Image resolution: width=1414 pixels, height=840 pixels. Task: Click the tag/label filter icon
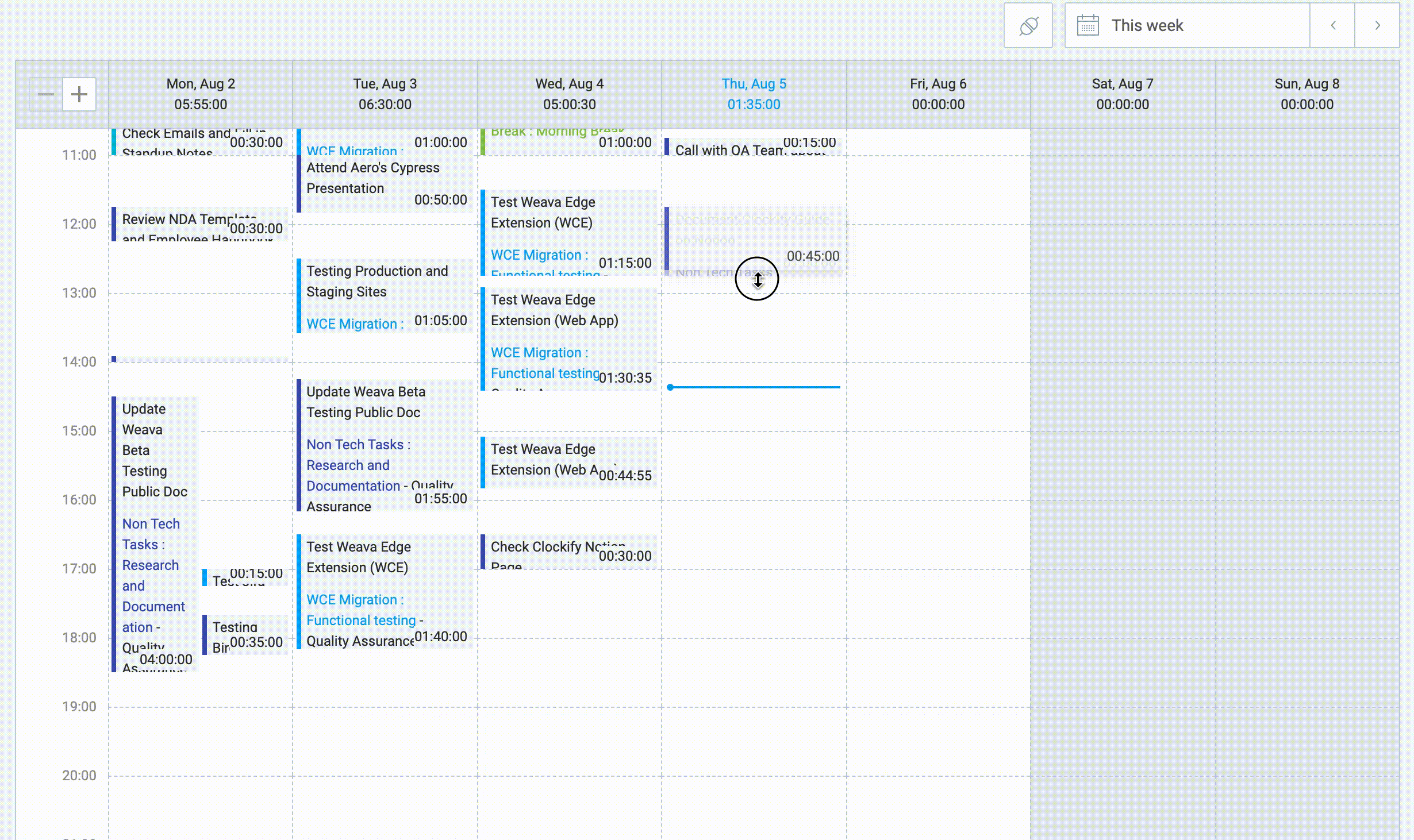point(1028,26)
